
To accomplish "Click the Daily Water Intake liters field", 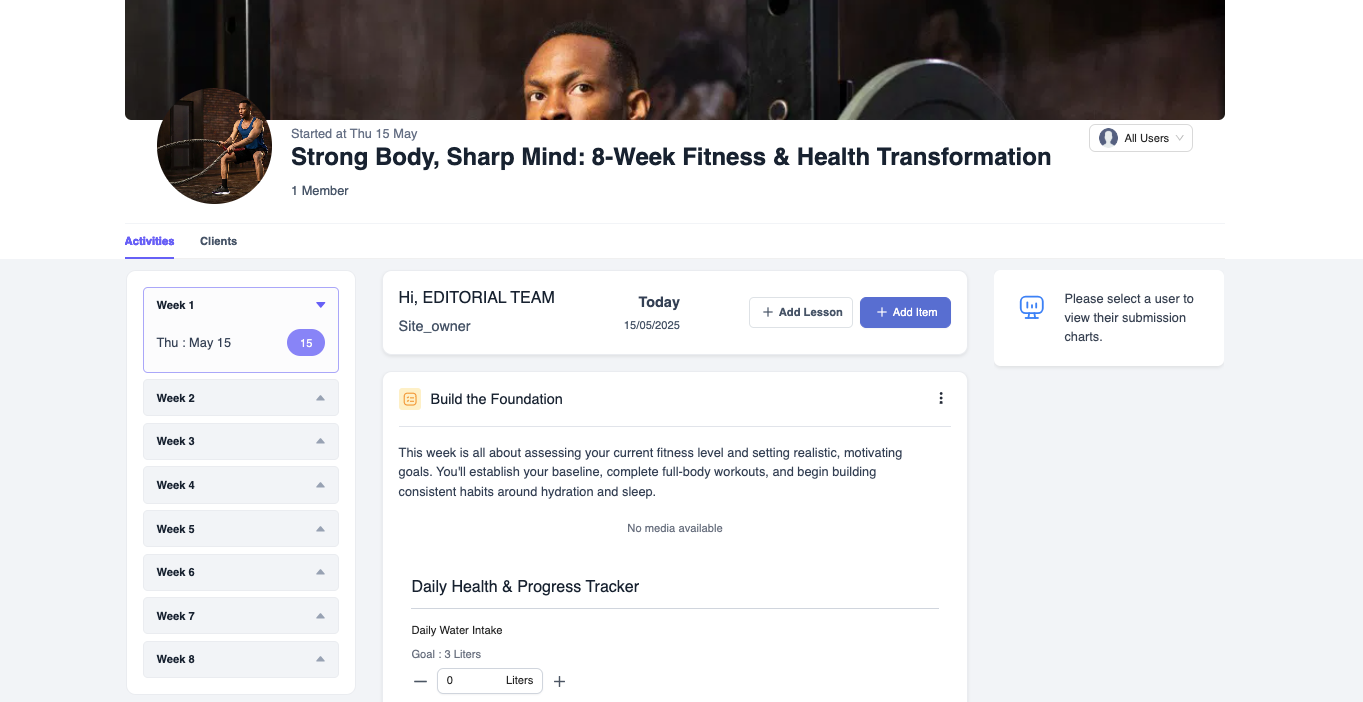I will click(x=490, y=681).
